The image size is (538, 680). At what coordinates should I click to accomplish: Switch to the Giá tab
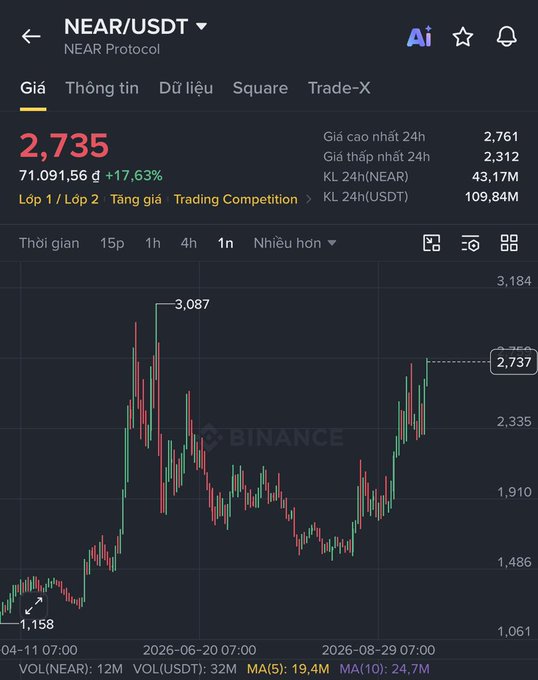pos(33,88)
